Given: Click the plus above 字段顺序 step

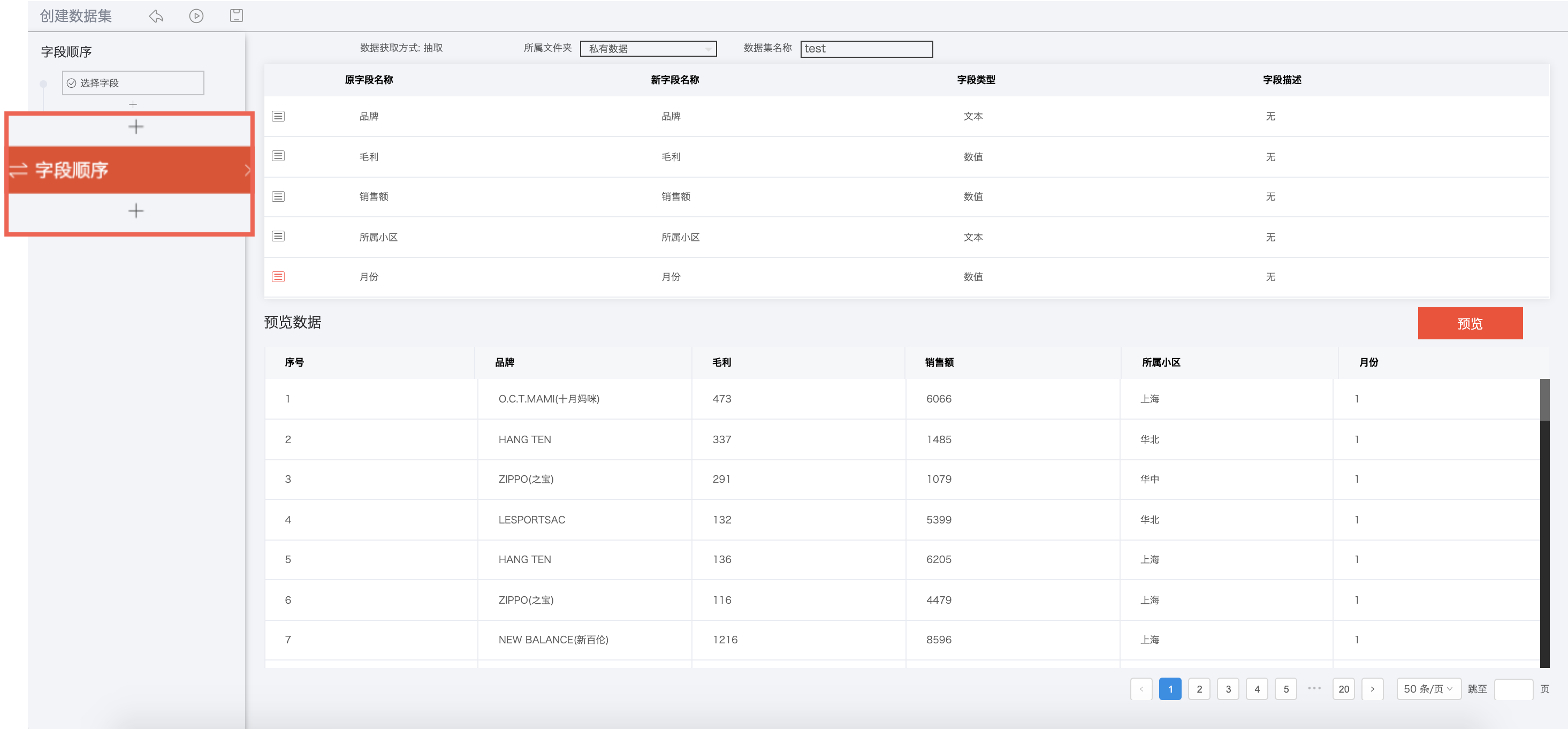Looking at the screenshot, I should pyautogui.click(x=136, y=127).
